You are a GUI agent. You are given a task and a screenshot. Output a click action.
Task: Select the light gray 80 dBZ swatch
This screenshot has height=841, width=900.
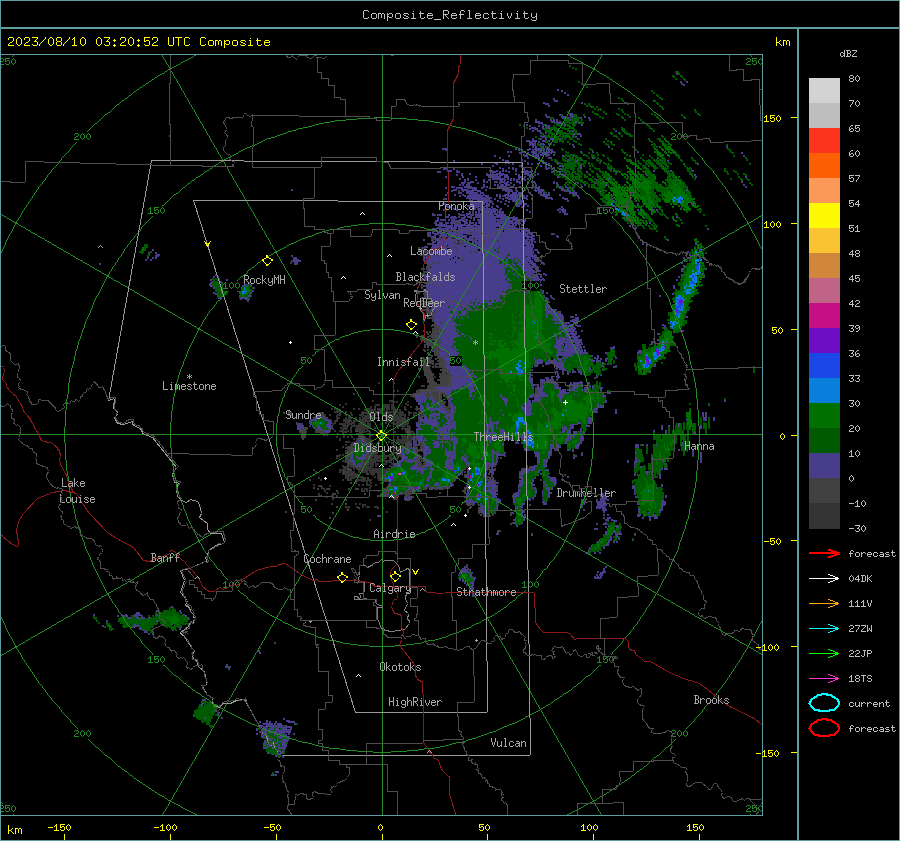[x=824, y=90]
